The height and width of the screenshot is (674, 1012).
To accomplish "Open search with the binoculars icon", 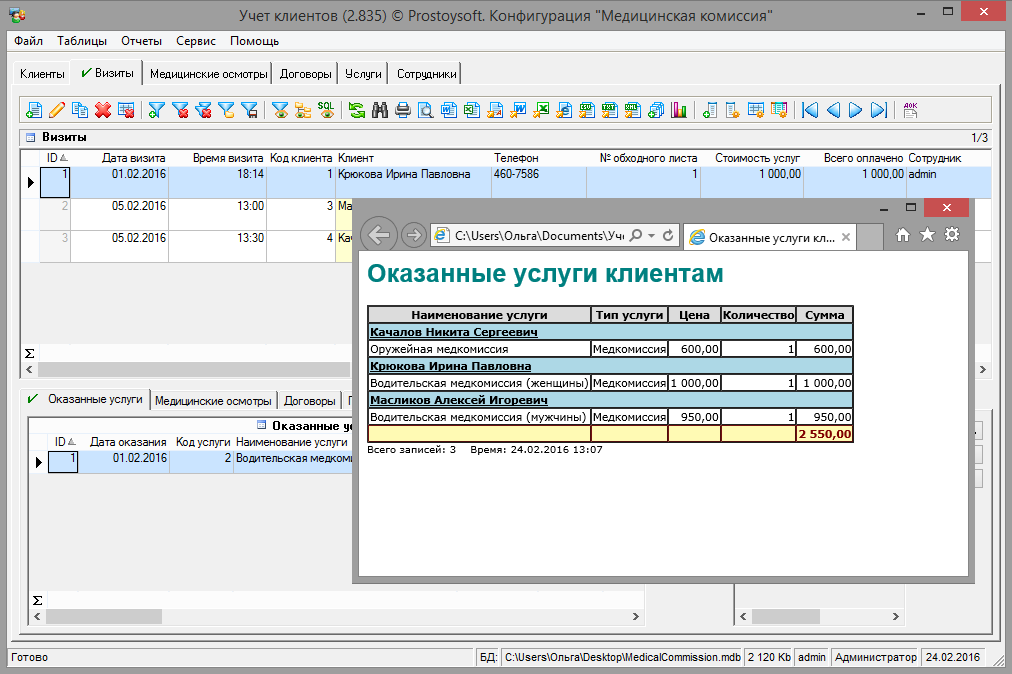I will tap(380, 110).
